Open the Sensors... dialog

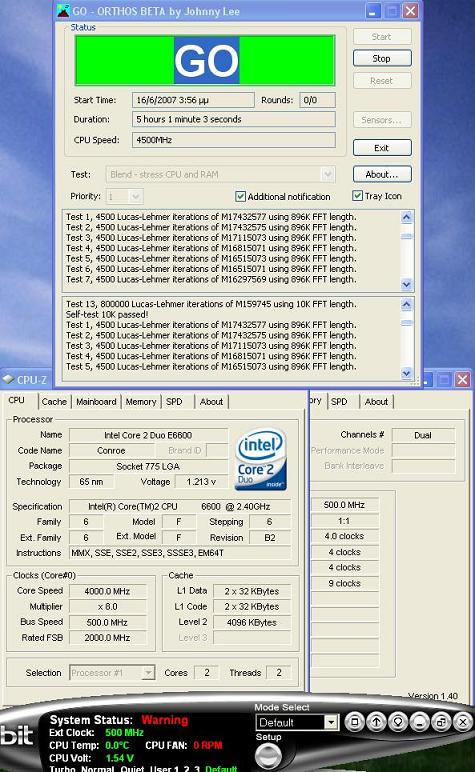pos(382,120)
